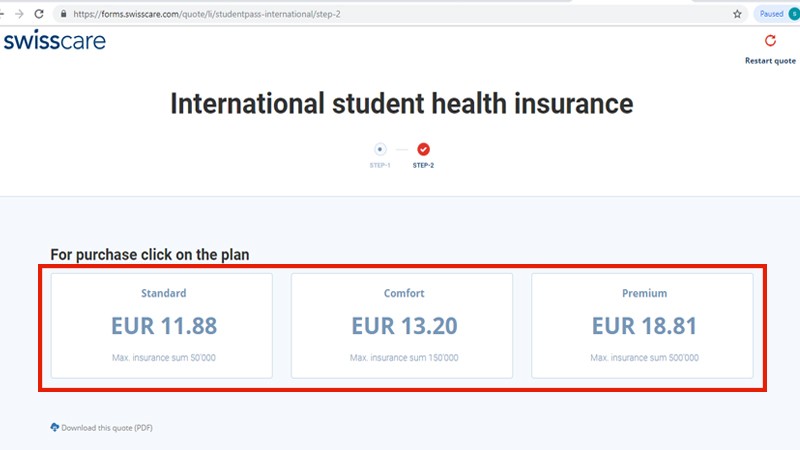Reload the page with the refresh icon

point(39,14)
